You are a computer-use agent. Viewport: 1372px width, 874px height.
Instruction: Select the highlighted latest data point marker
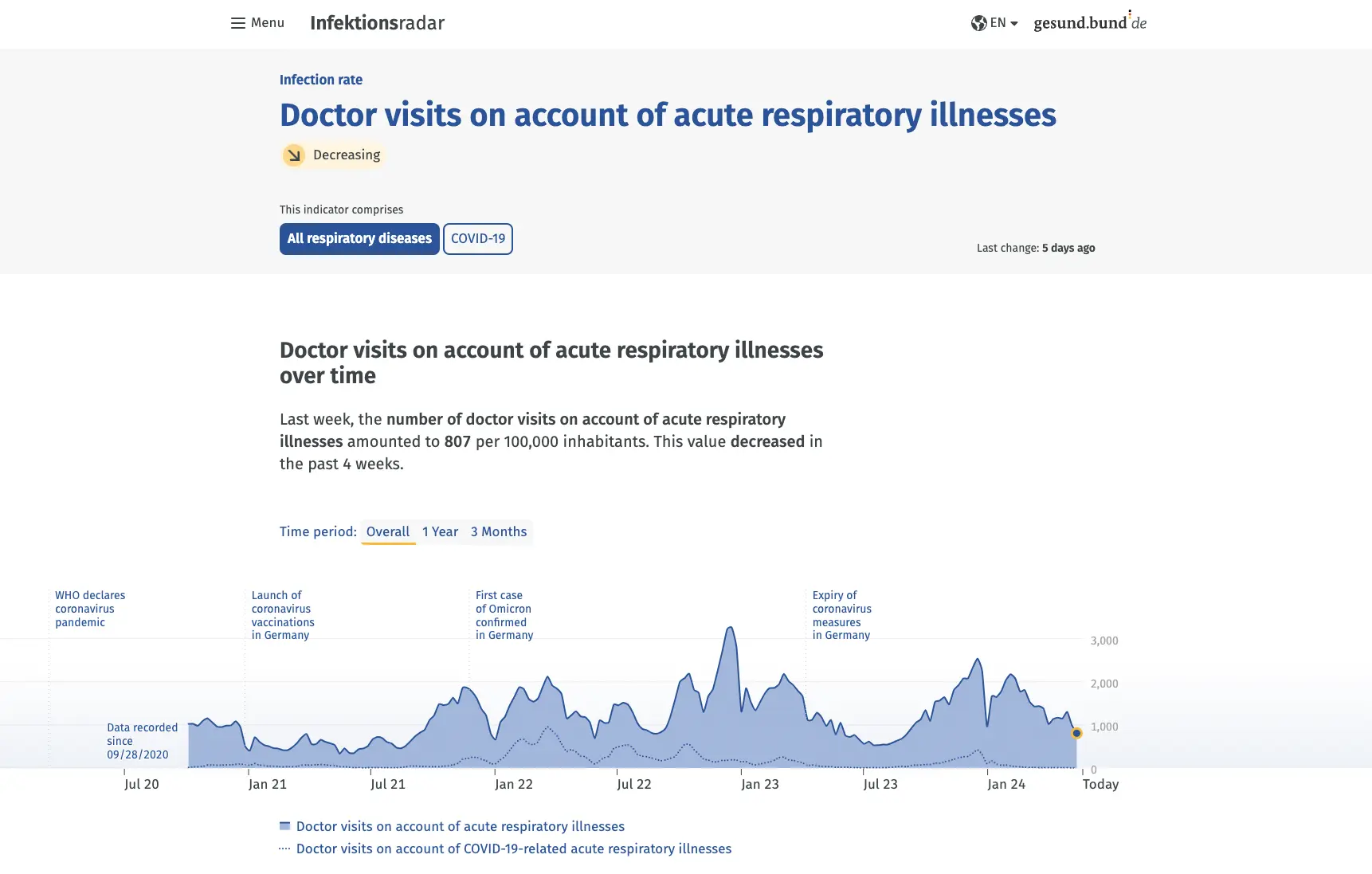click(x=1077, y=732)
